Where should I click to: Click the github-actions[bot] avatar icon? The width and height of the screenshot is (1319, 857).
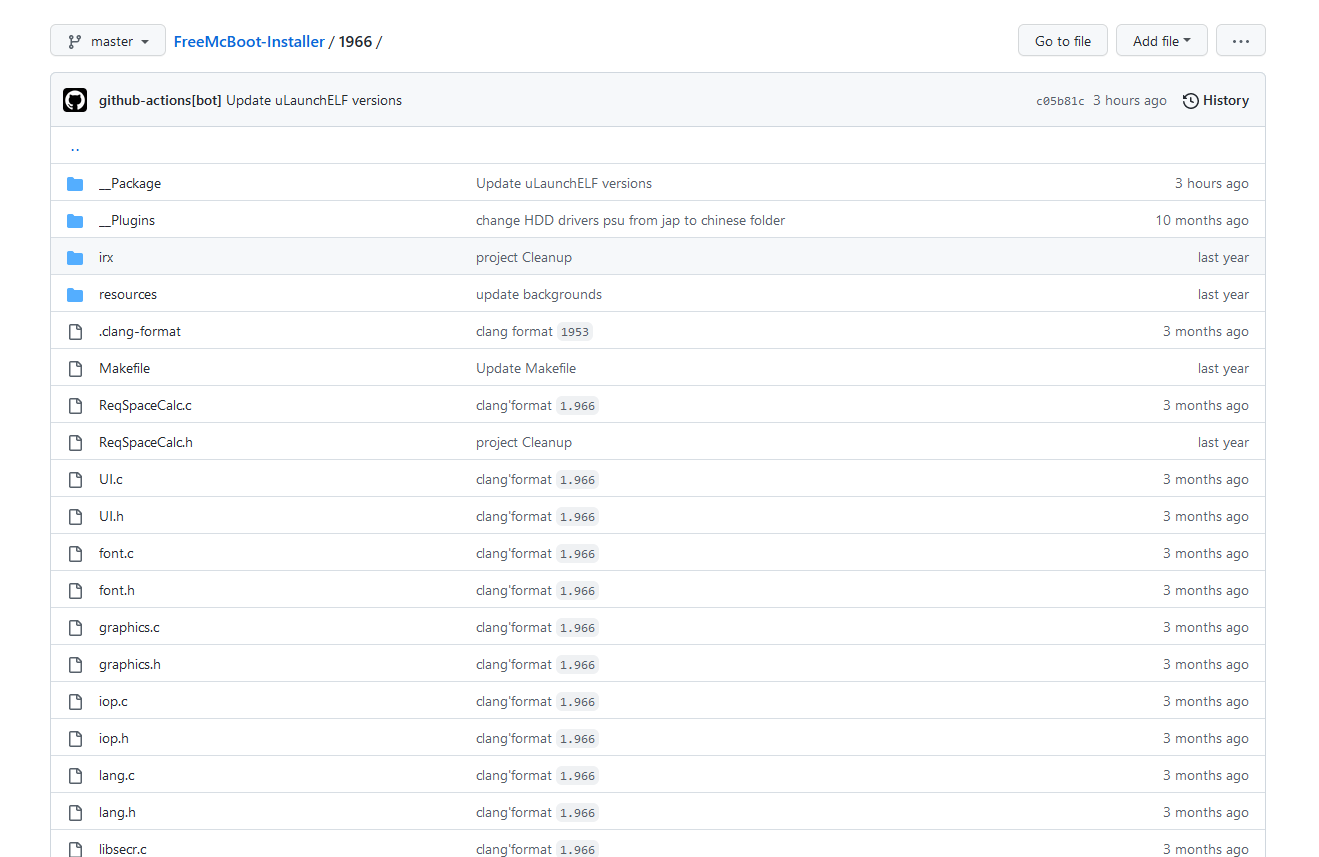click(x=75, y=100)
